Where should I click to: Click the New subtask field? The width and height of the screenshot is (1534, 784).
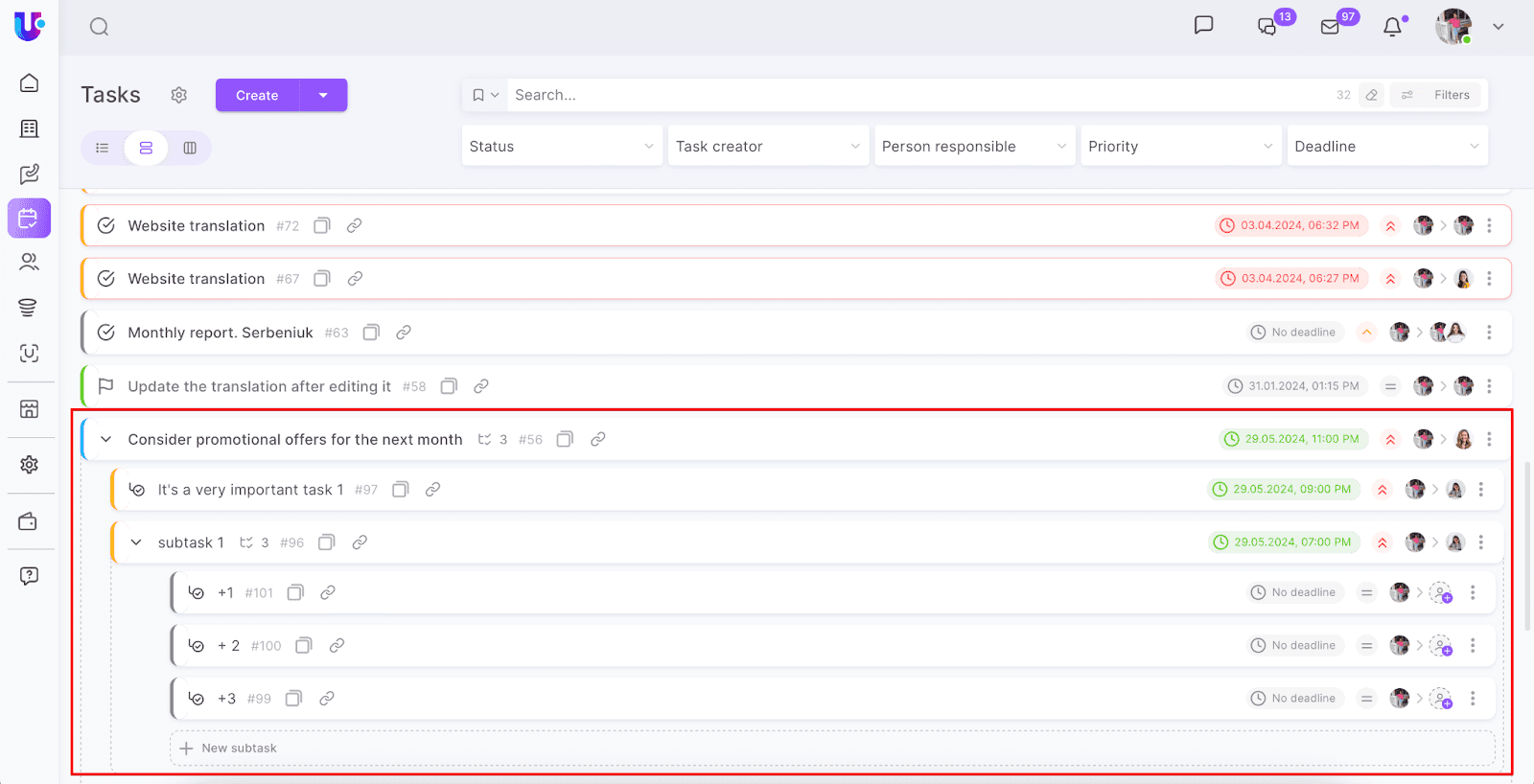[x=240, y=749]
